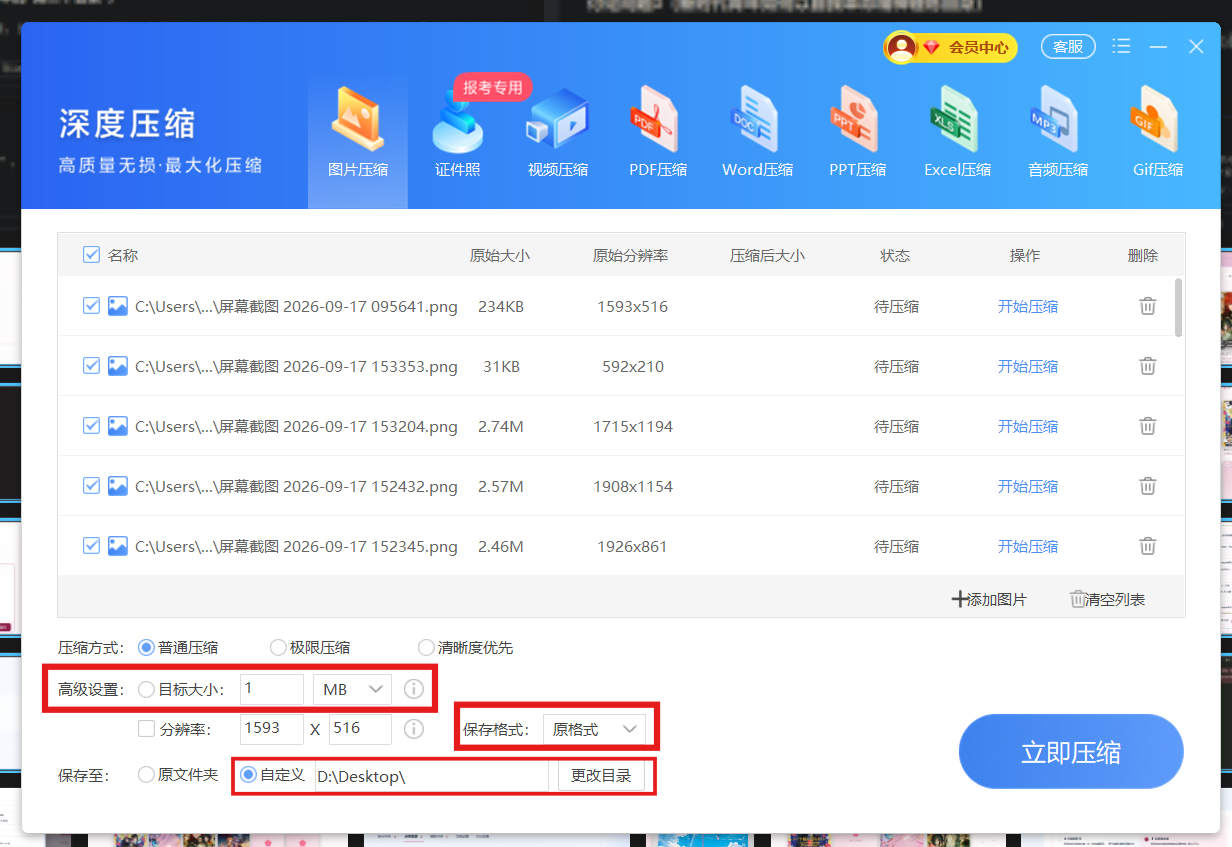Open the hamburger menu icon
The height and width of the screenshot is (847, 1232).
1121,47
